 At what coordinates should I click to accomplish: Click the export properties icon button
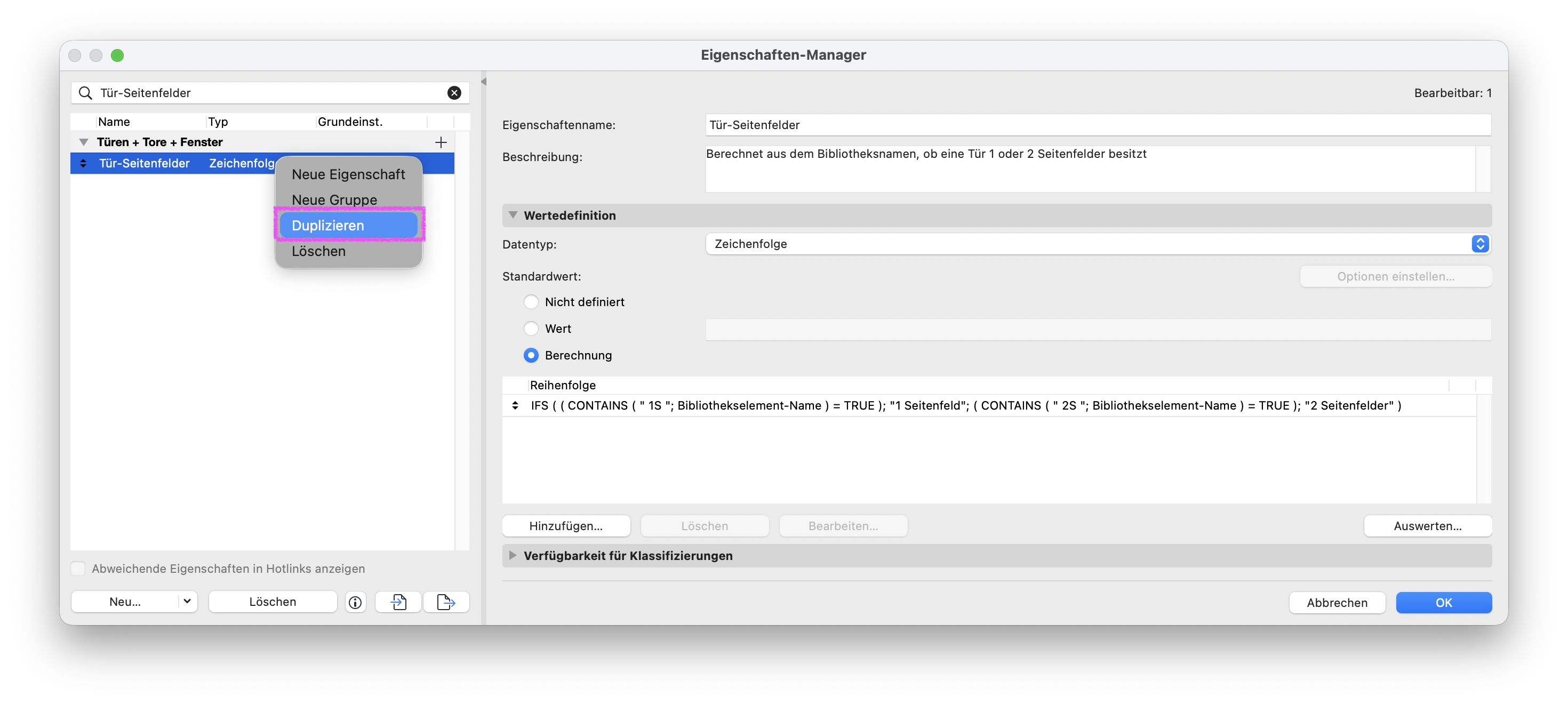[446, 602]
